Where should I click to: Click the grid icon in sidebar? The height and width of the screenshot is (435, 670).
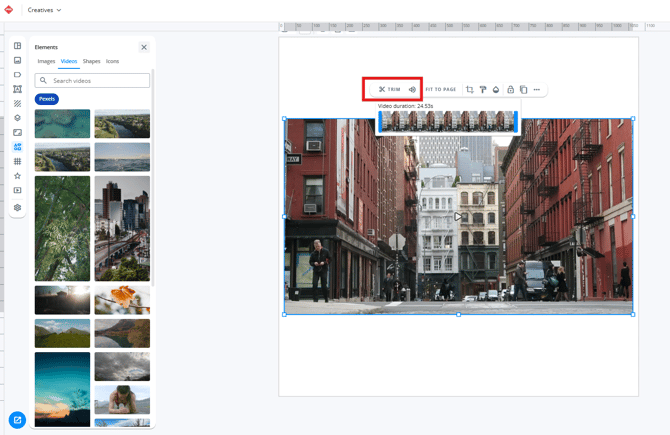tap(17, 161)
